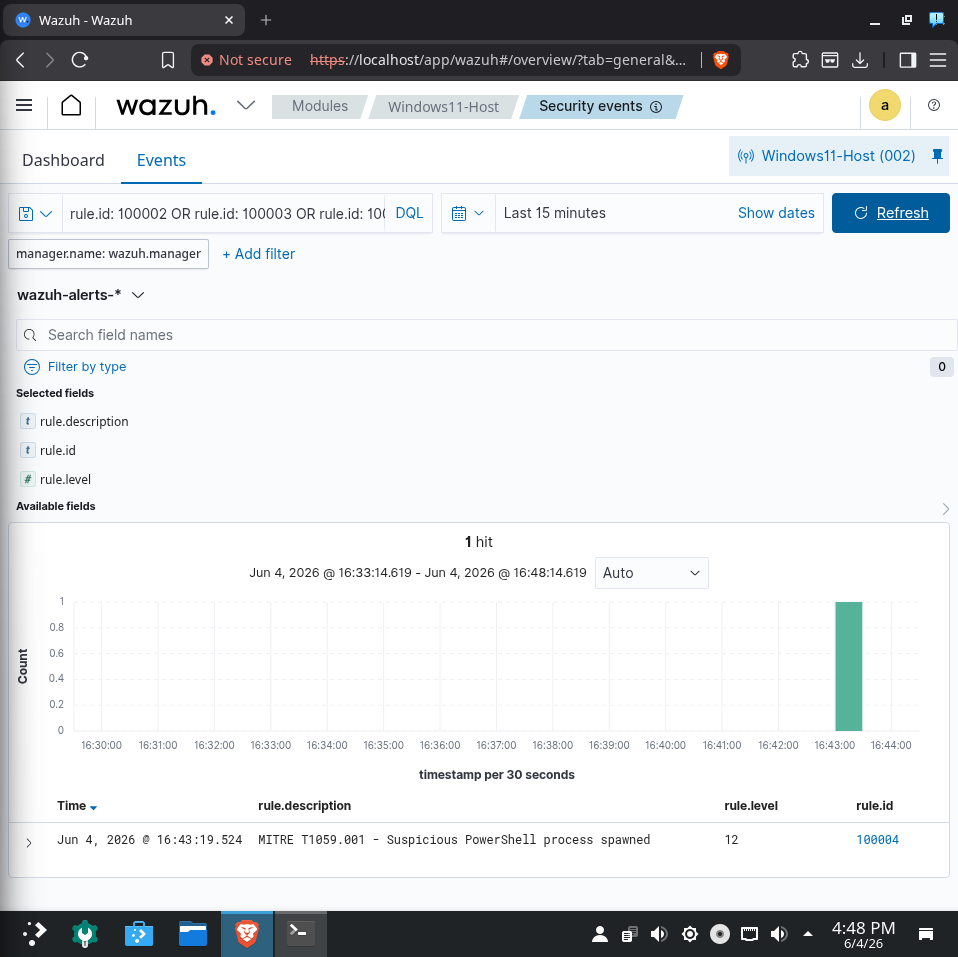The image size is (958, 957).
Task: Add a new filter
Action: pos(258,254)
